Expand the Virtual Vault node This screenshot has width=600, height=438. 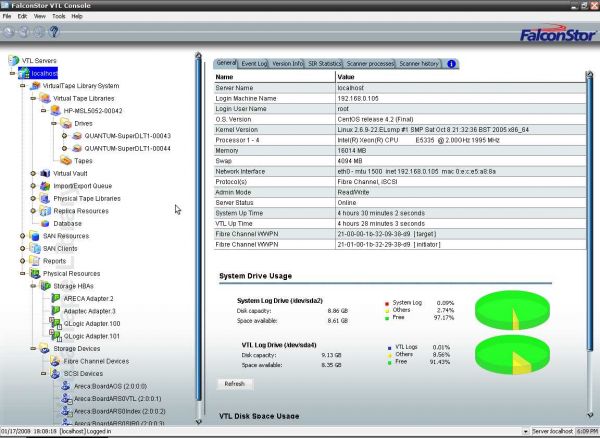pyautogui.click(x=33, y=173)
